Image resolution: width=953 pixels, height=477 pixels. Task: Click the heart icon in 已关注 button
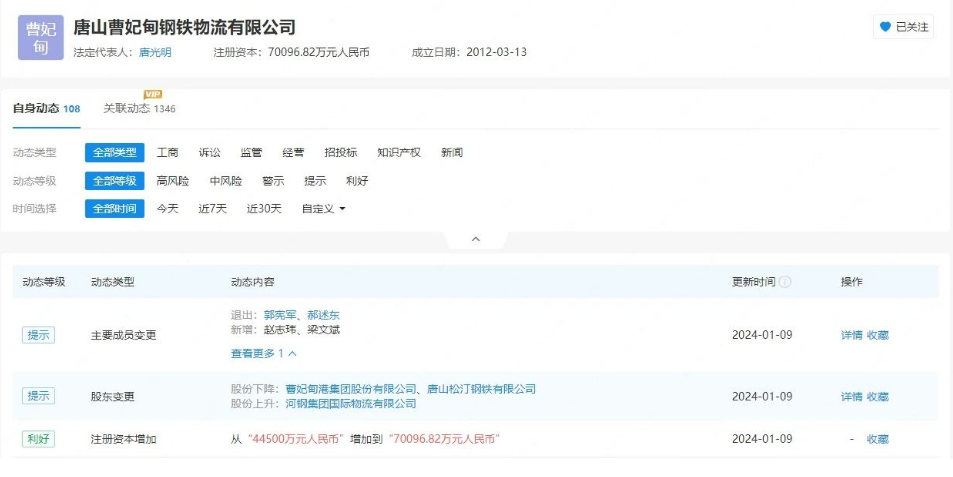[x=885, y=27]
